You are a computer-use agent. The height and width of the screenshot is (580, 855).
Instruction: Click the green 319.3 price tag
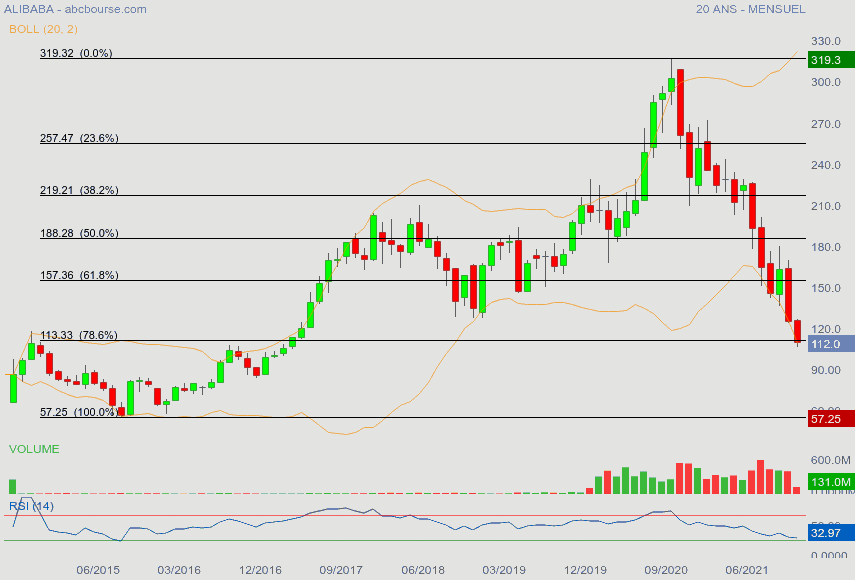coord(831,60)
